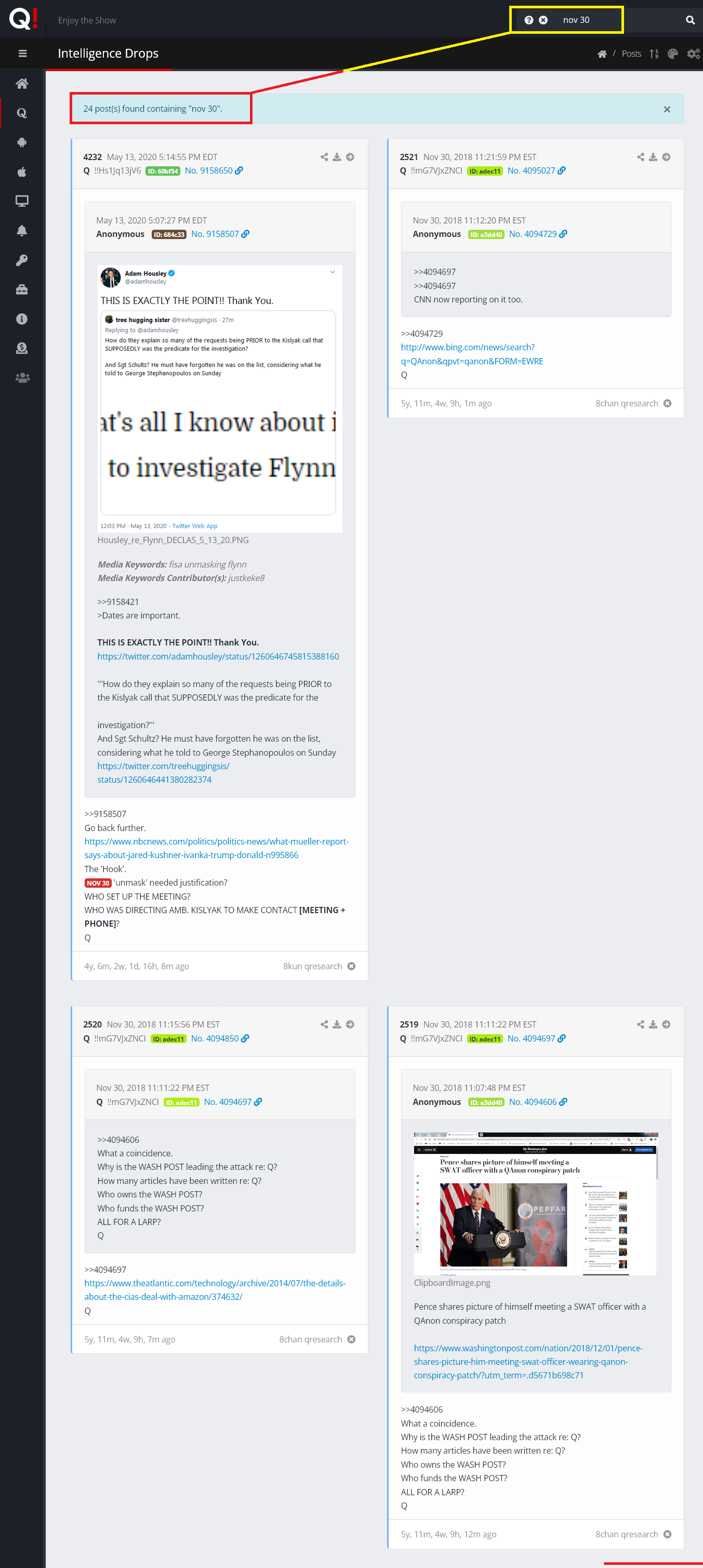
Task: Download post 2521
Action: pos(653,157)
